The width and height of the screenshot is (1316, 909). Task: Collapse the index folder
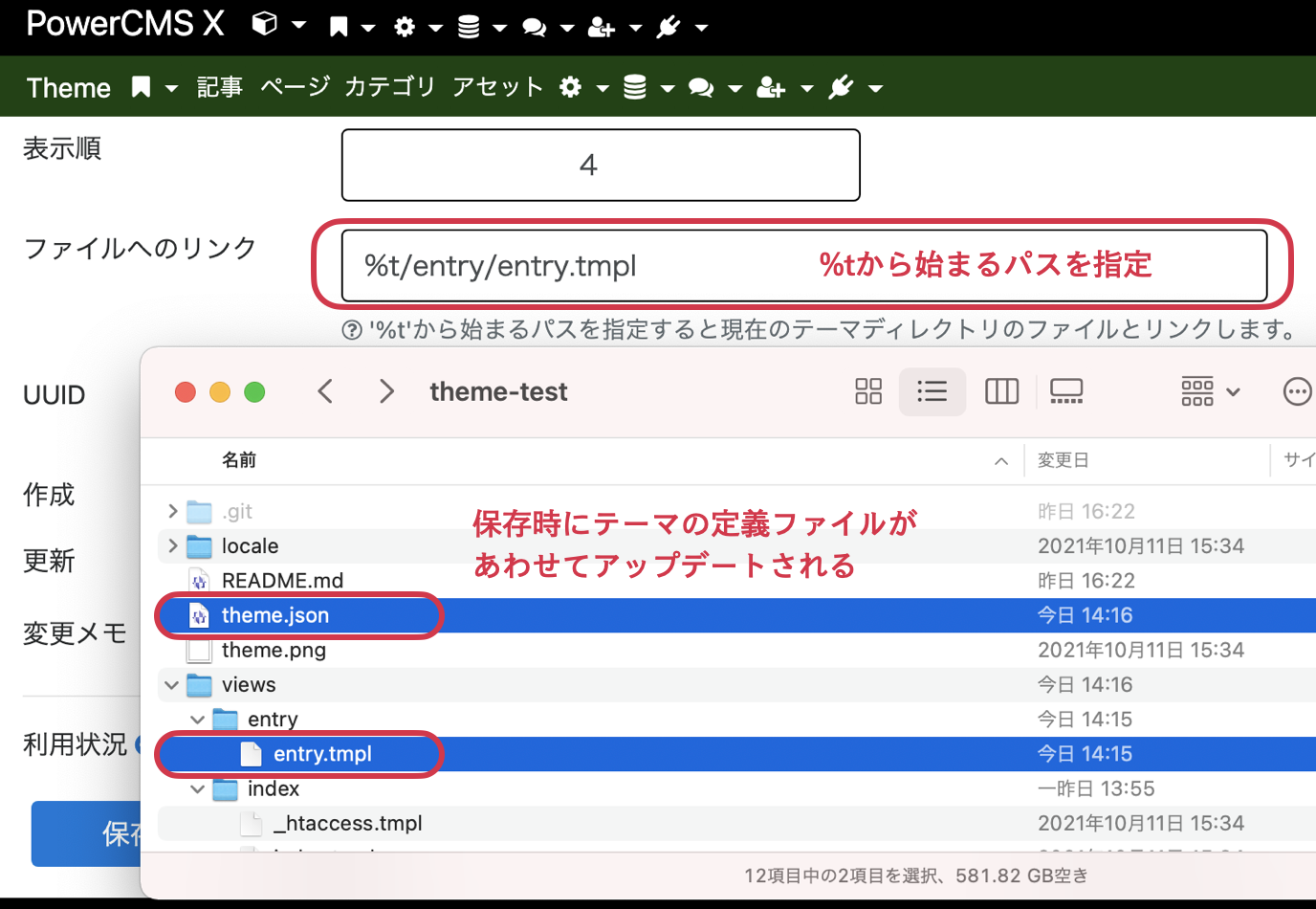[x=197, y=789]
